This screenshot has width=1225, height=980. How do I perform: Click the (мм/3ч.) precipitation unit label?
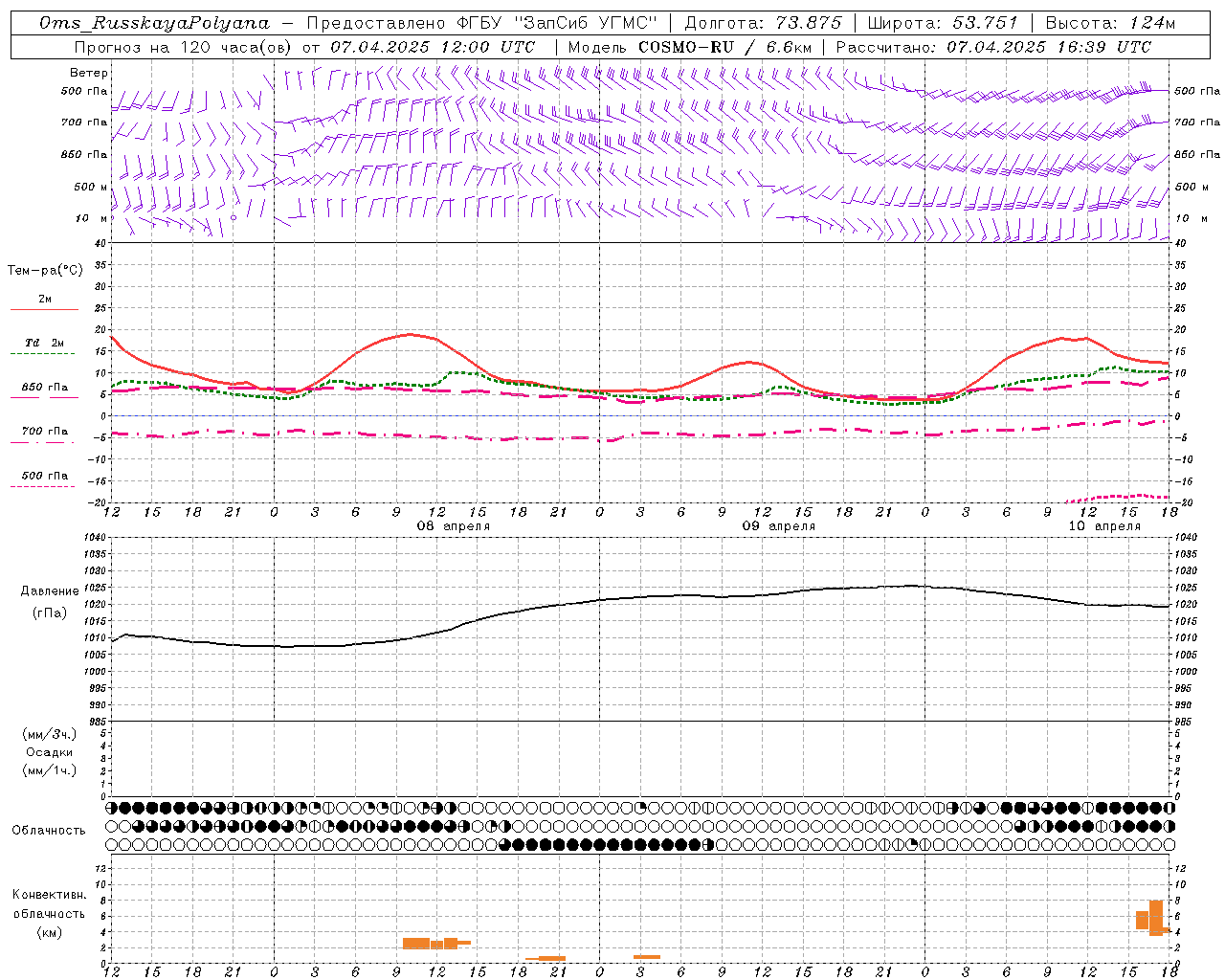point(50,734)
